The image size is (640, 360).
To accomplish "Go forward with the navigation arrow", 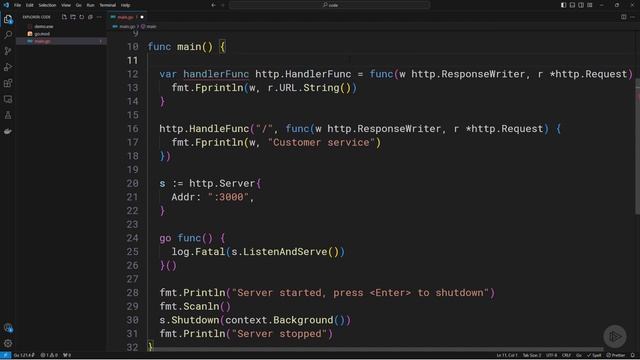I will [x=223, y=5].
